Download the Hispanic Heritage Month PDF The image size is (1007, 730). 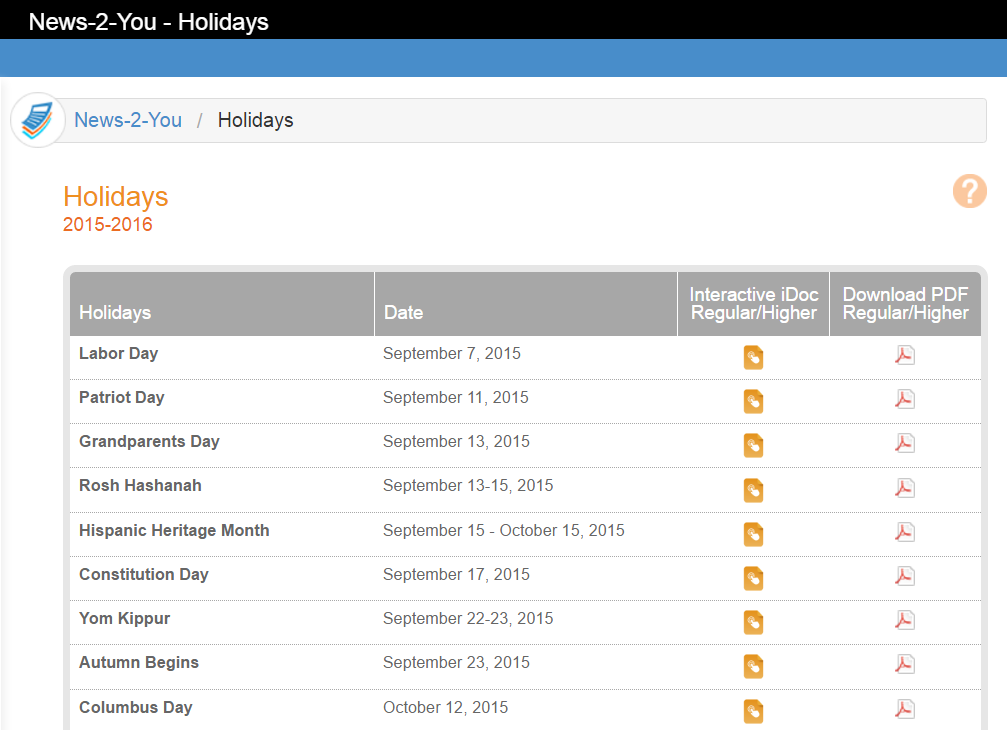click(905, 532)
